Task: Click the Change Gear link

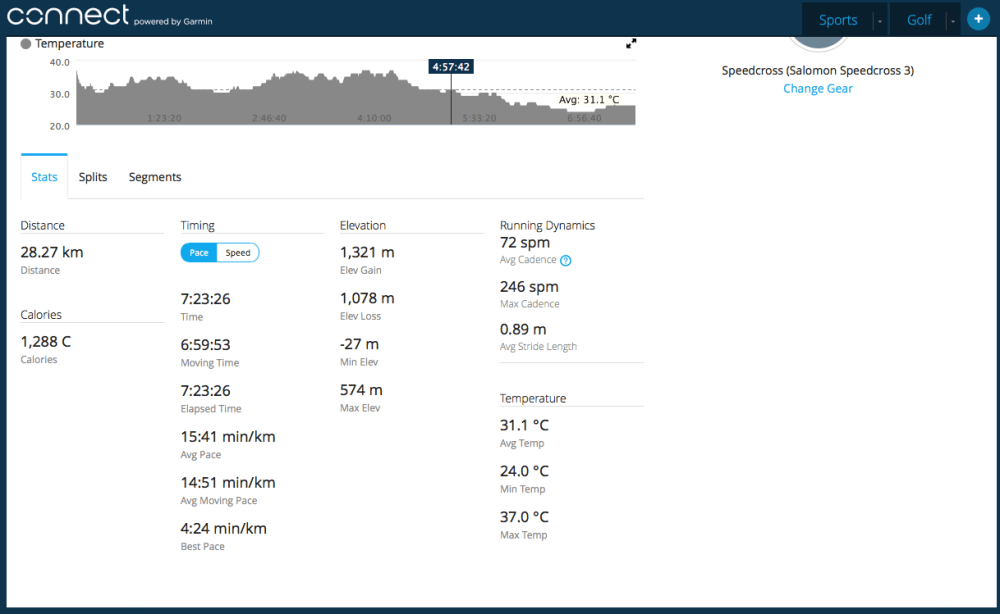Action: tap(817, 88)
